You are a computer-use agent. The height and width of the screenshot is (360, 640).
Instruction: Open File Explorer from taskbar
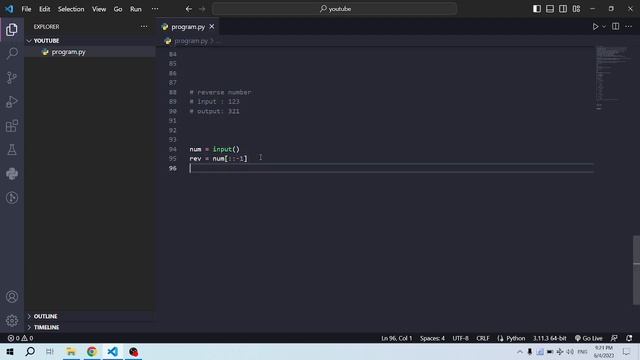point(71,351)
